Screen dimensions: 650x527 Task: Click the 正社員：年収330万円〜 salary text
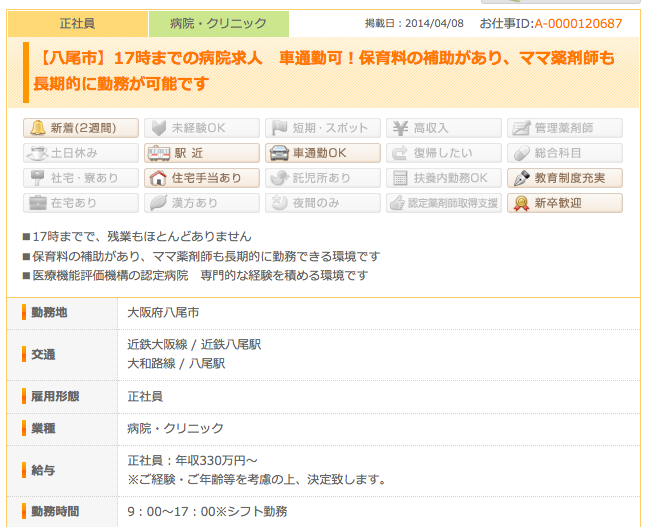(192, 461)
